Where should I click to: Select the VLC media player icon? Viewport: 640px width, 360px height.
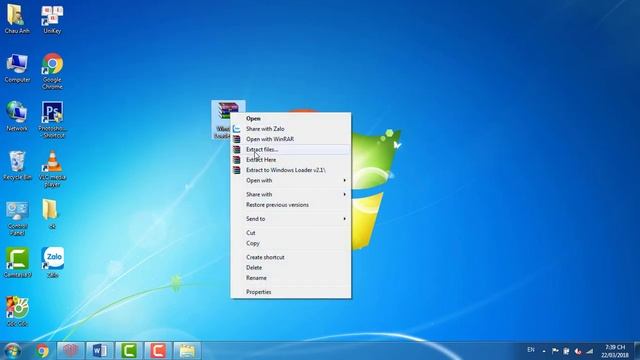tap(52, 169)
